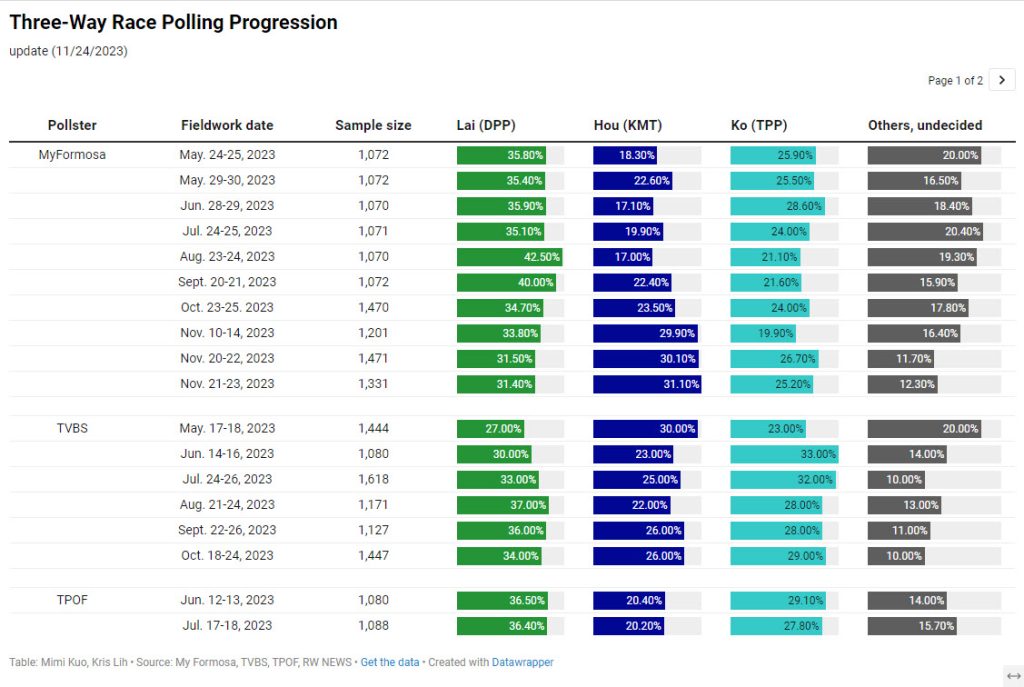
Task: Click the "Page 1 of 2" indicator
Action: tap(955, 81)
